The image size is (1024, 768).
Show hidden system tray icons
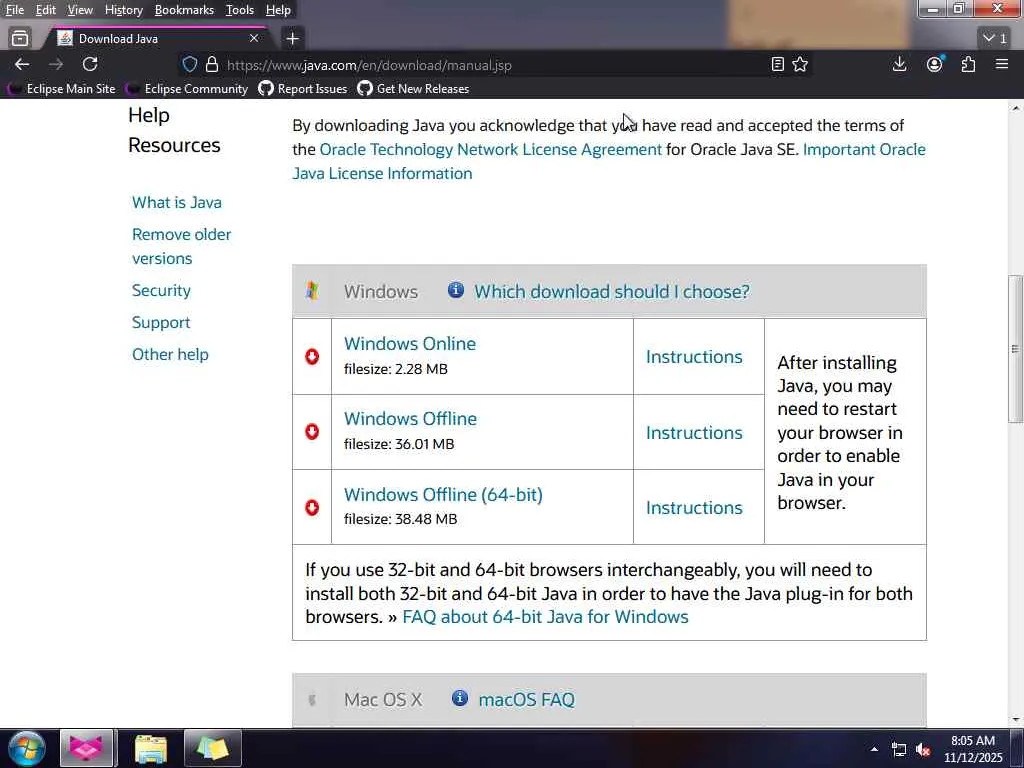point(874,749)
